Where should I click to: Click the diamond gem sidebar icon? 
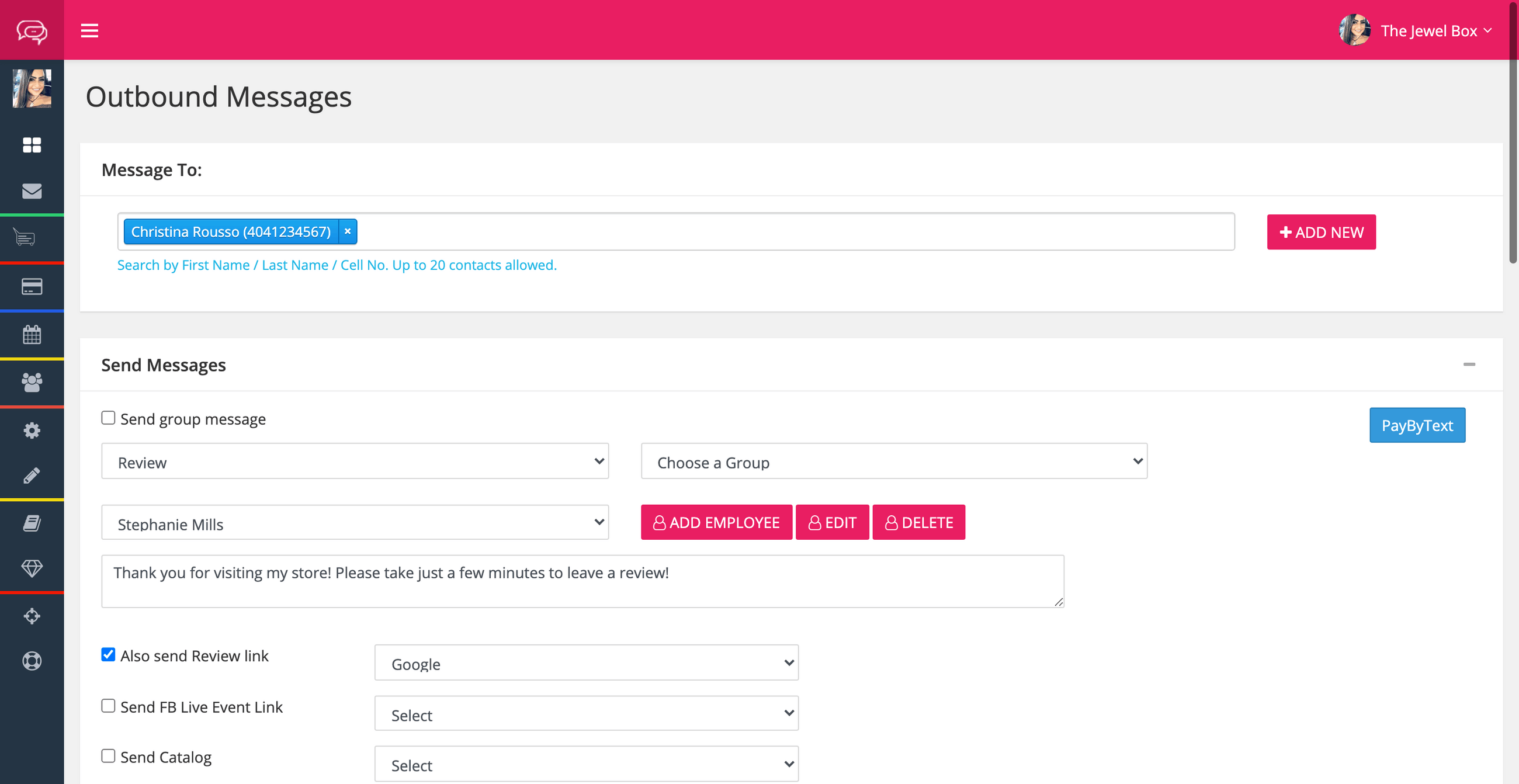click(32, 568)
